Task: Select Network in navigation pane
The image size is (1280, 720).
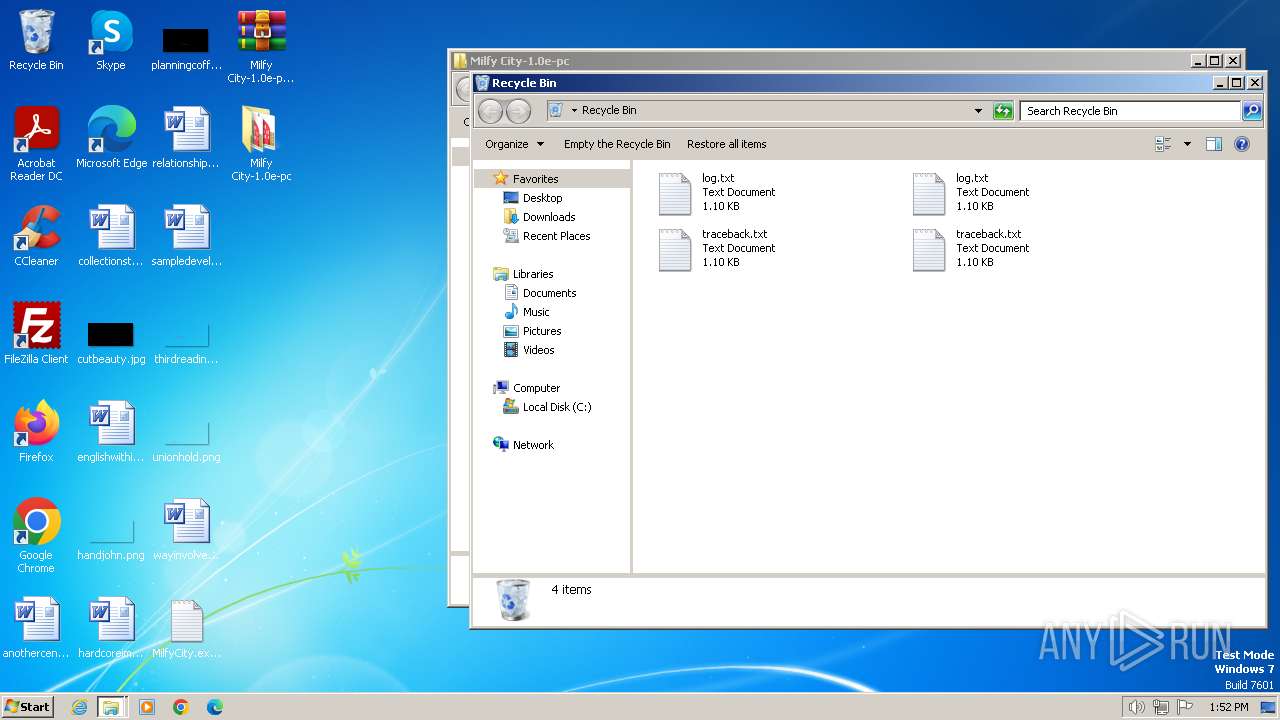Action: (533, 445)
